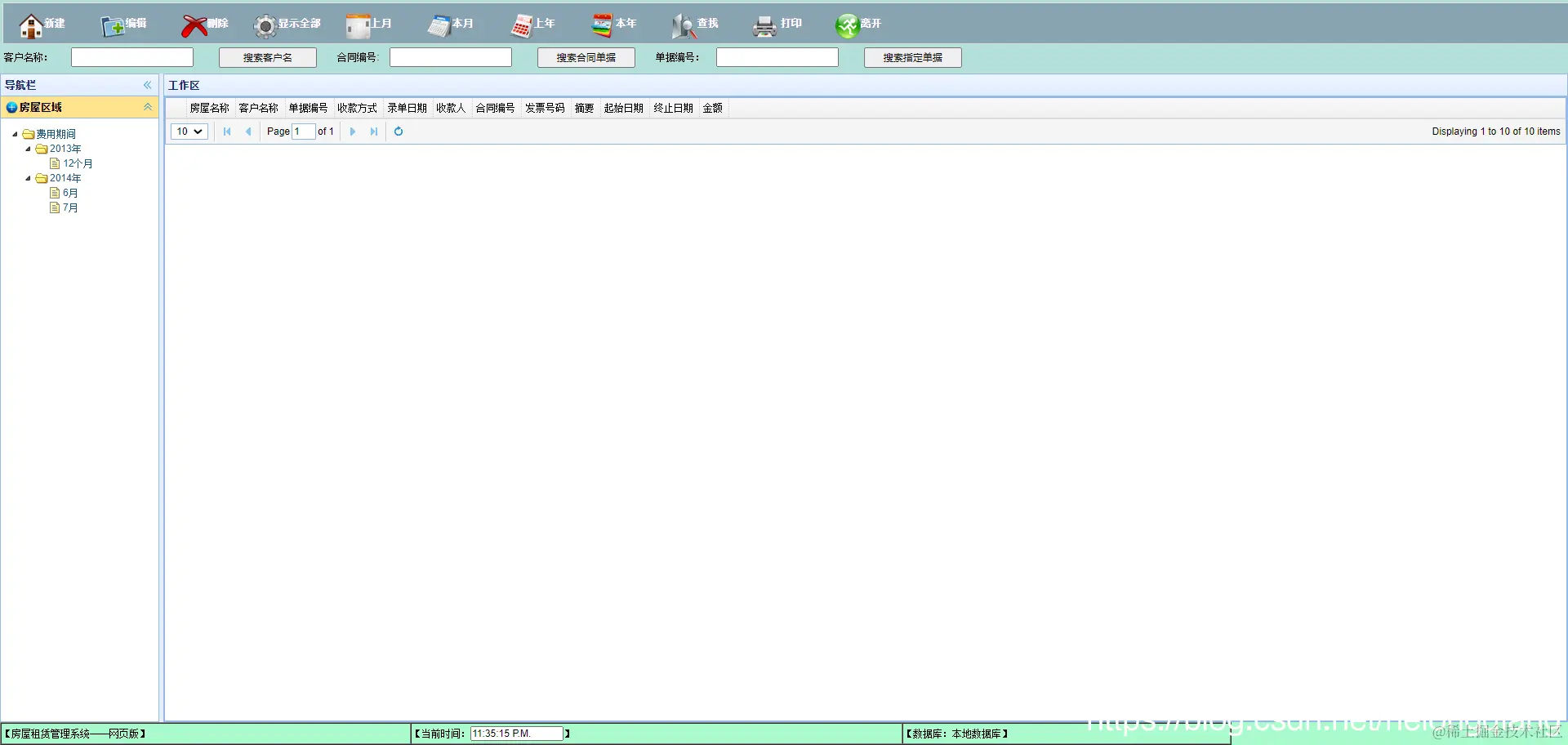Click the 本月 calendar icon
This screenshot has width=1568, height=745.
tap(439, 26)
